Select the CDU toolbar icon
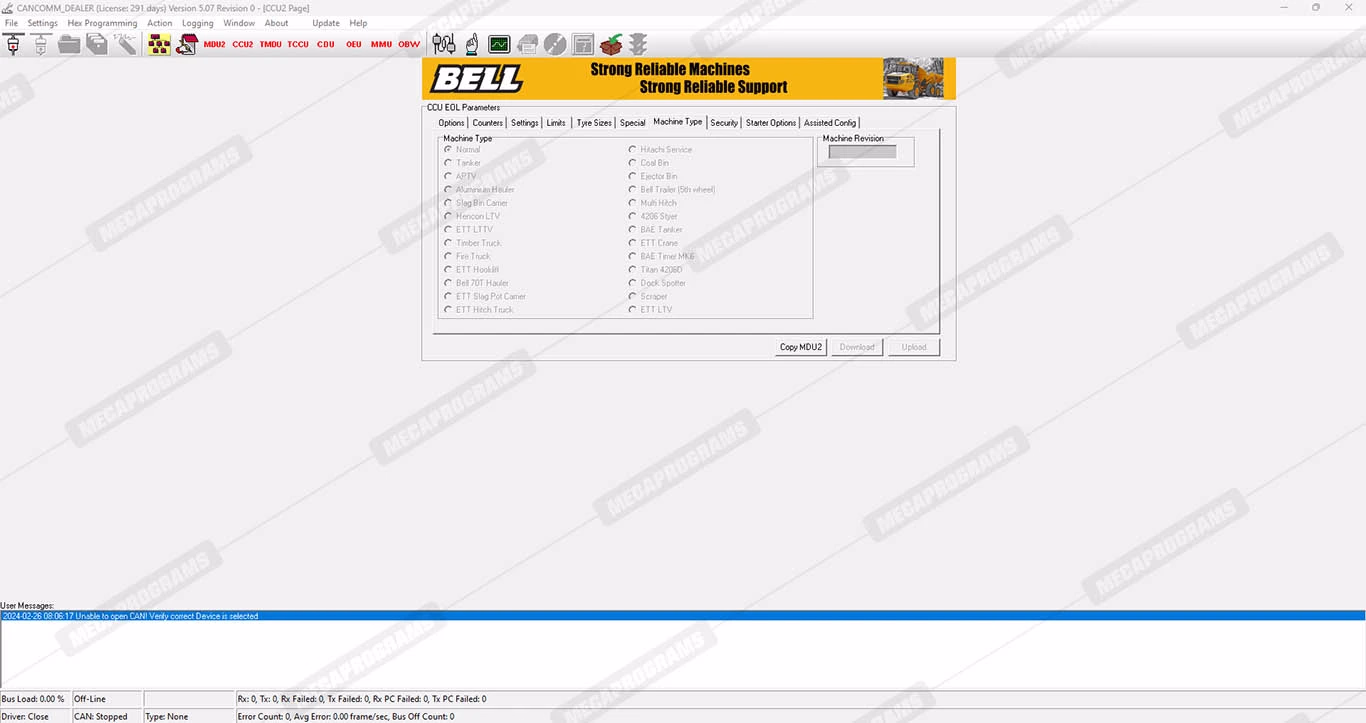 point(326,44)
